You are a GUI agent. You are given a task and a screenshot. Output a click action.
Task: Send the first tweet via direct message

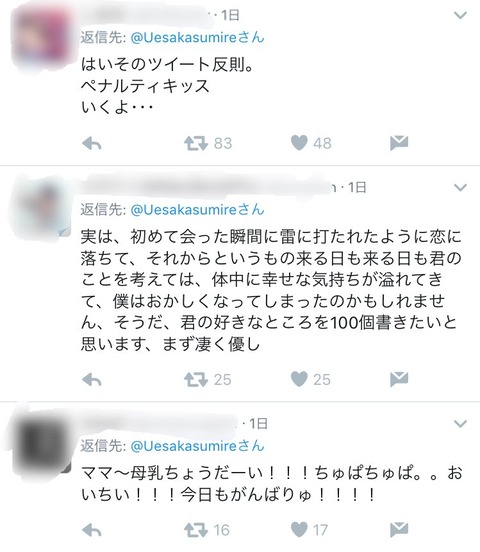pos(399,143)
